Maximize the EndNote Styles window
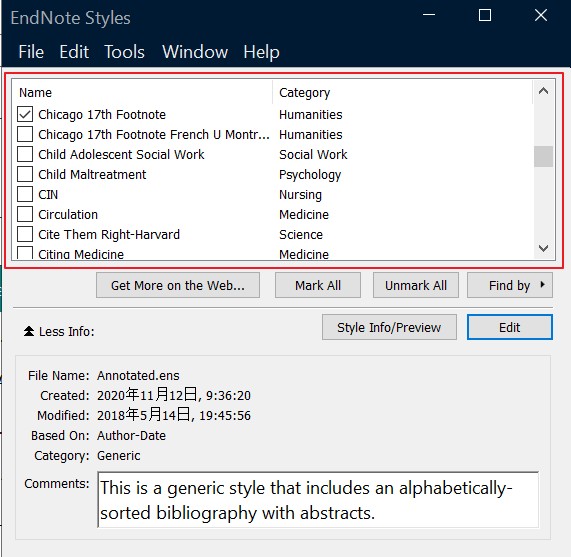The width and height of the screenshot is (571, 557). (485, 15)
